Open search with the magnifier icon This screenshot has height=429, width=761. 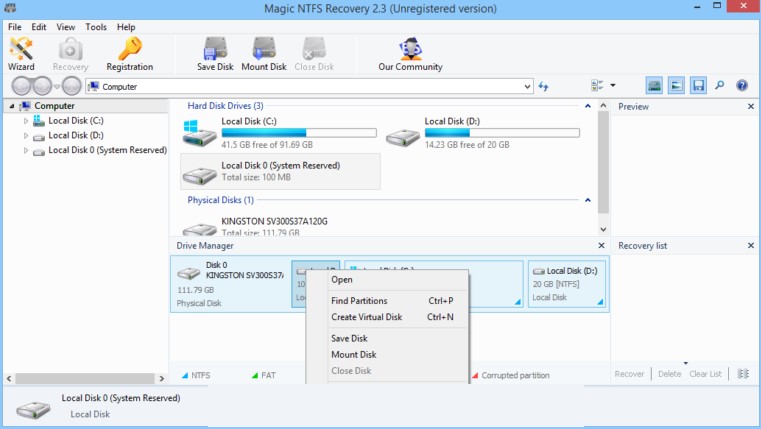pyautogui.click(x=720, y=86)
